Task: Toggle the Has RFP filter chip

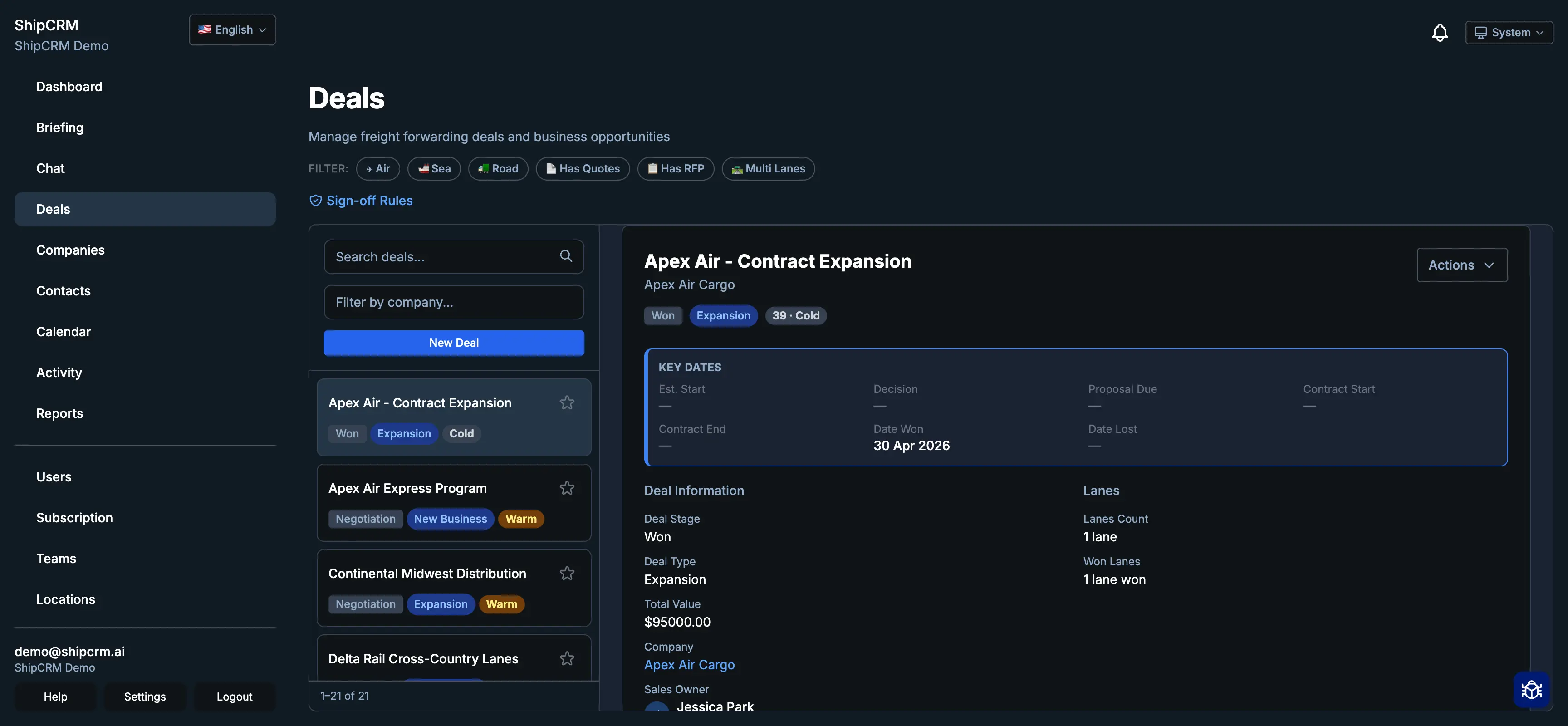Action: (x=676, y=169)
